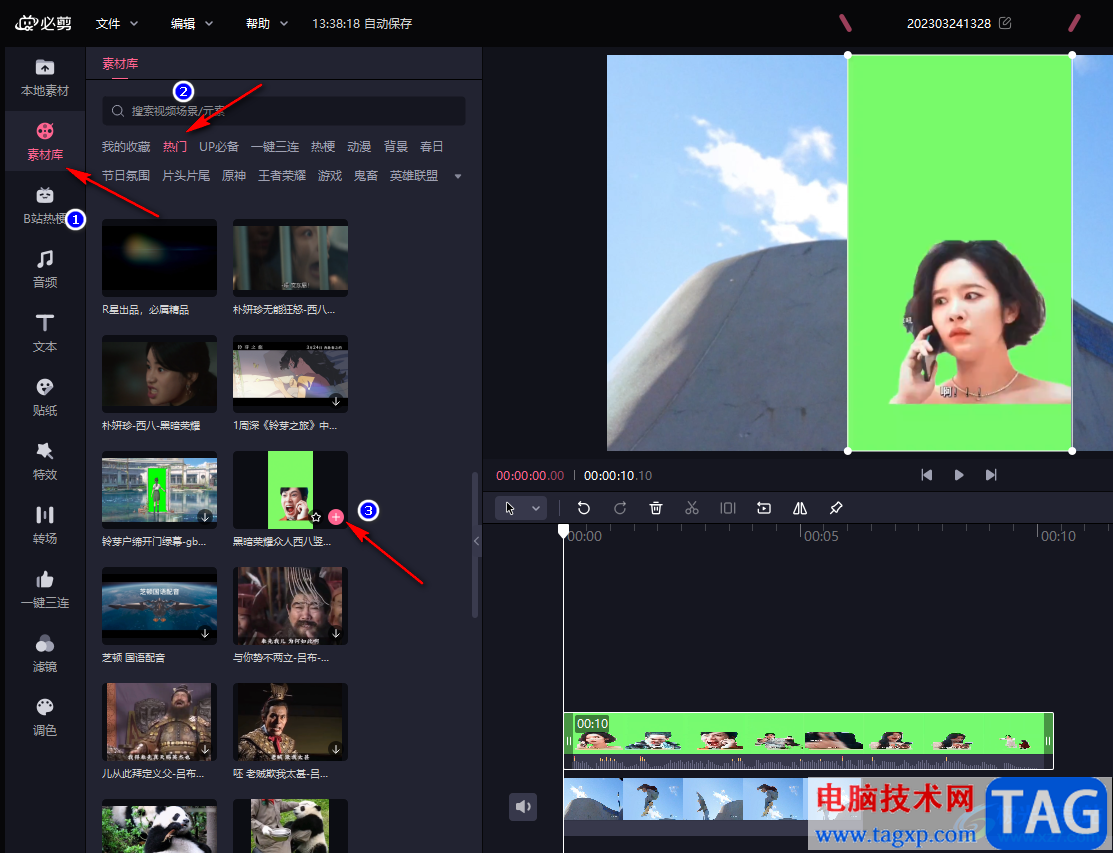The width and height of the screenshot is (1113, 853).
Task: Open the 一键三连 sidebar panel
Action: tap(45, 590)
